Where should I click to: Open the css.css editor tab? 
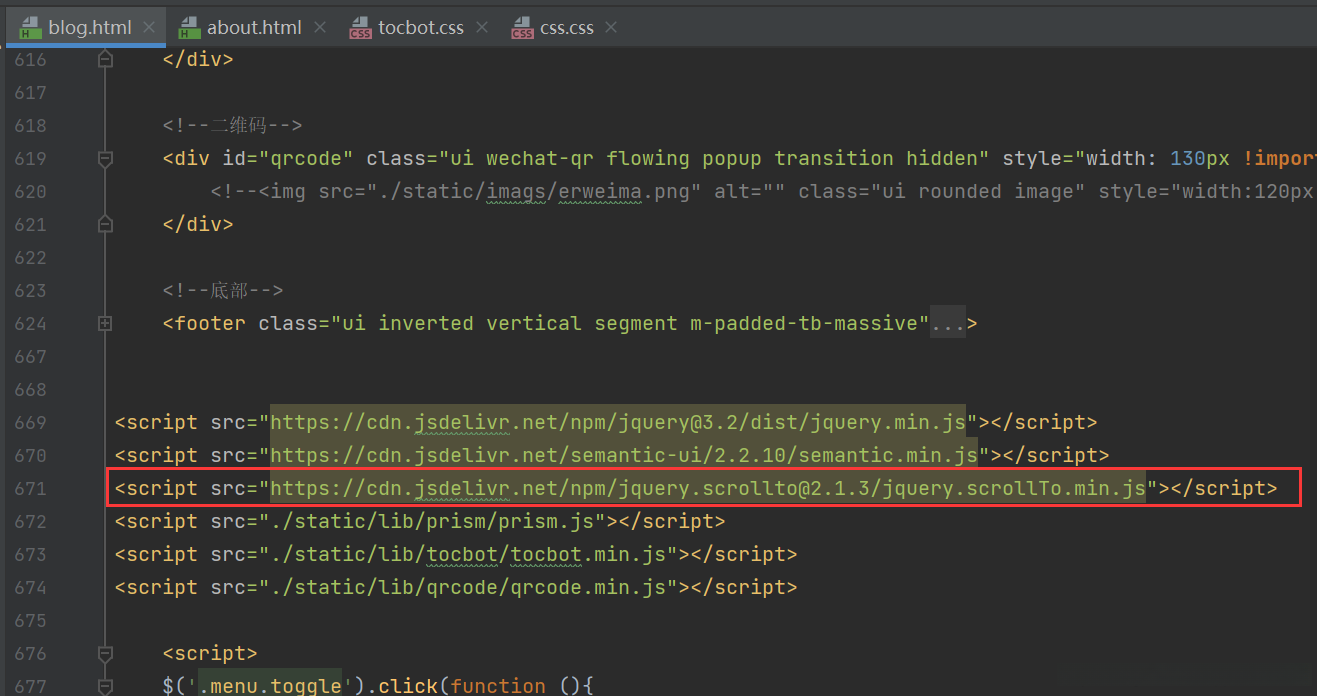pos(566,27)
